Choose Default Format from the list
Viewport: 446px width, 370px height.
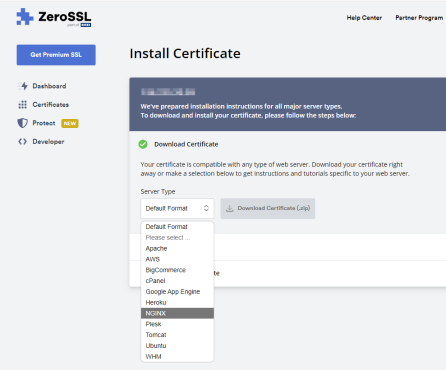pyautogui.click(x=177, y=227)
